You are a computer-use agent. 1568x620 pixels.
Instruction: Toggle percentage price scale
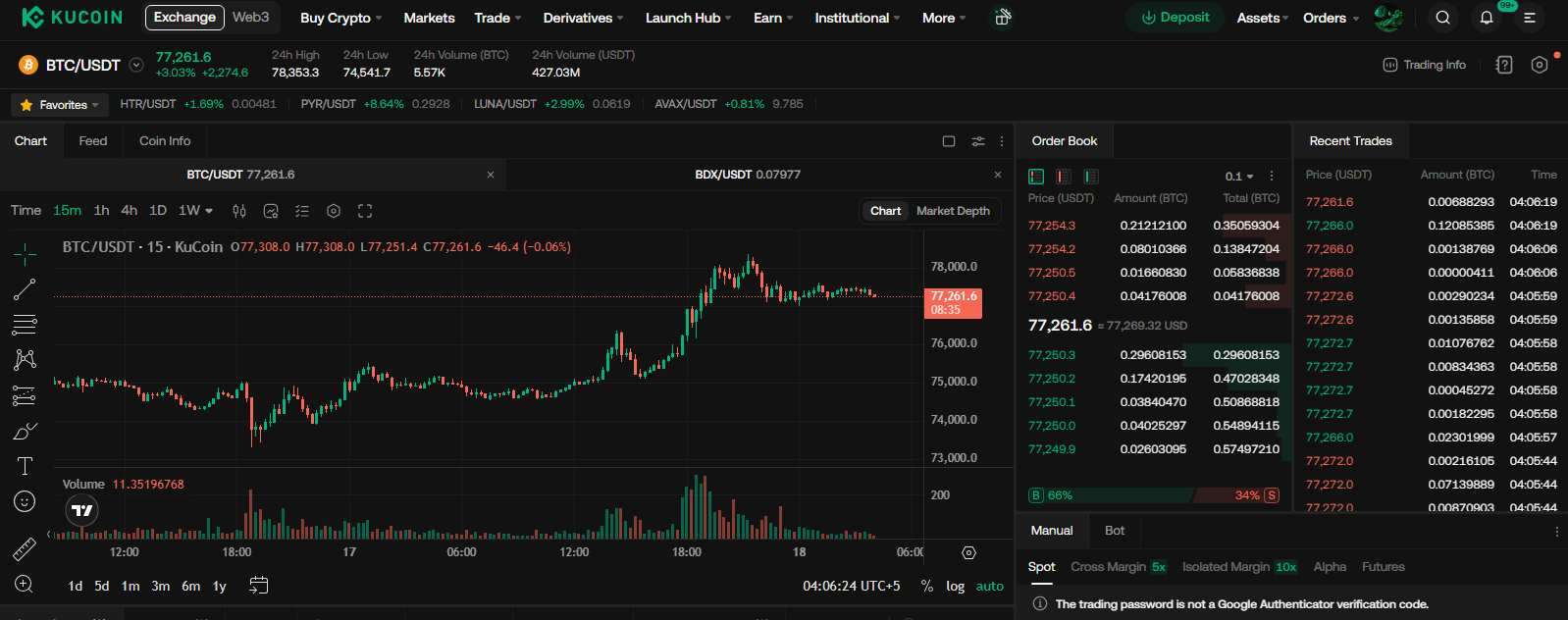(x=927, y=586)
